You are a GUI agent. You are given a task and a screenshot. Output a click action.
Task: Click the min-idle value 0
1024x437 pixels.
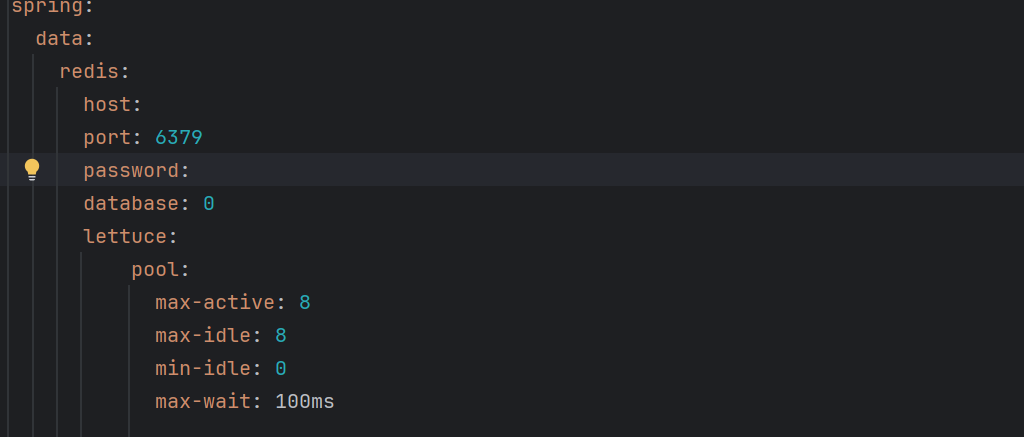point(281,368)
